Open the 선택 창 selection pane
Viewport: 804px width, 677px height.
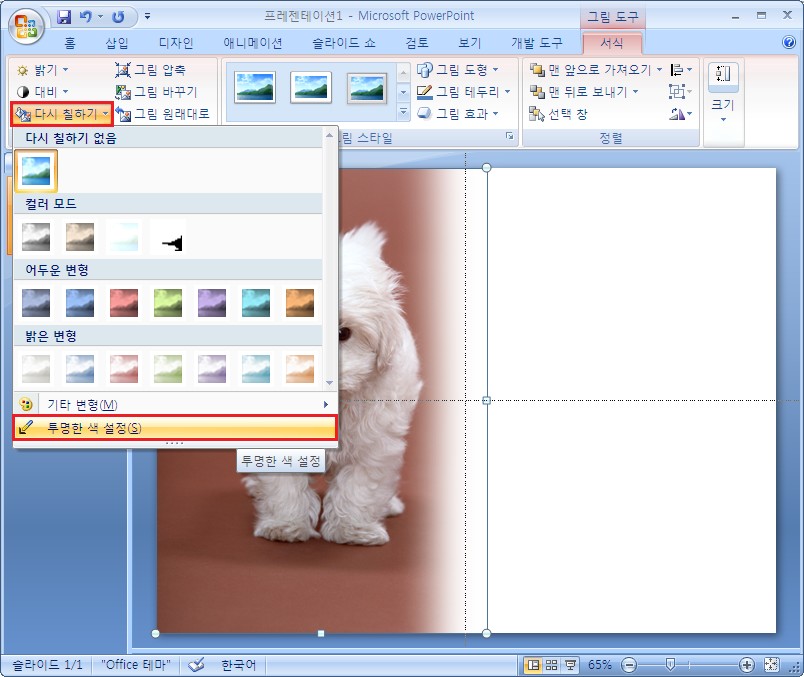click(x=558, y=114)
